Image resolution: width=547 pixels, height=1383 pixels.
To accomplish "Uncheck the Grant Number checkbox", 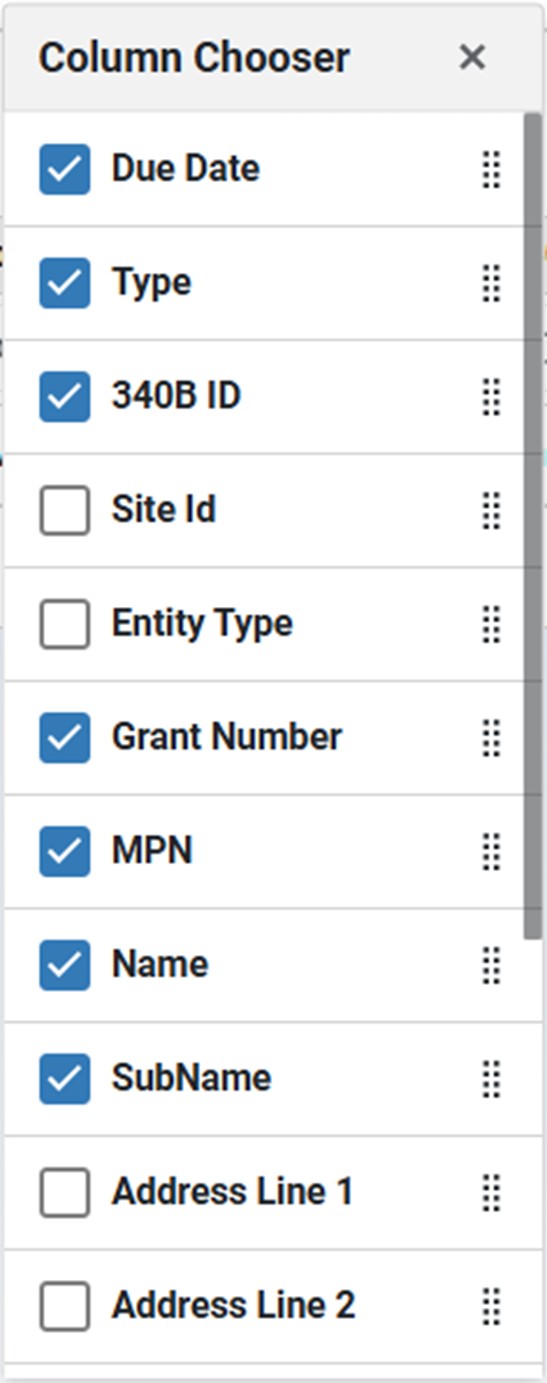I will (x=65, y=738).
